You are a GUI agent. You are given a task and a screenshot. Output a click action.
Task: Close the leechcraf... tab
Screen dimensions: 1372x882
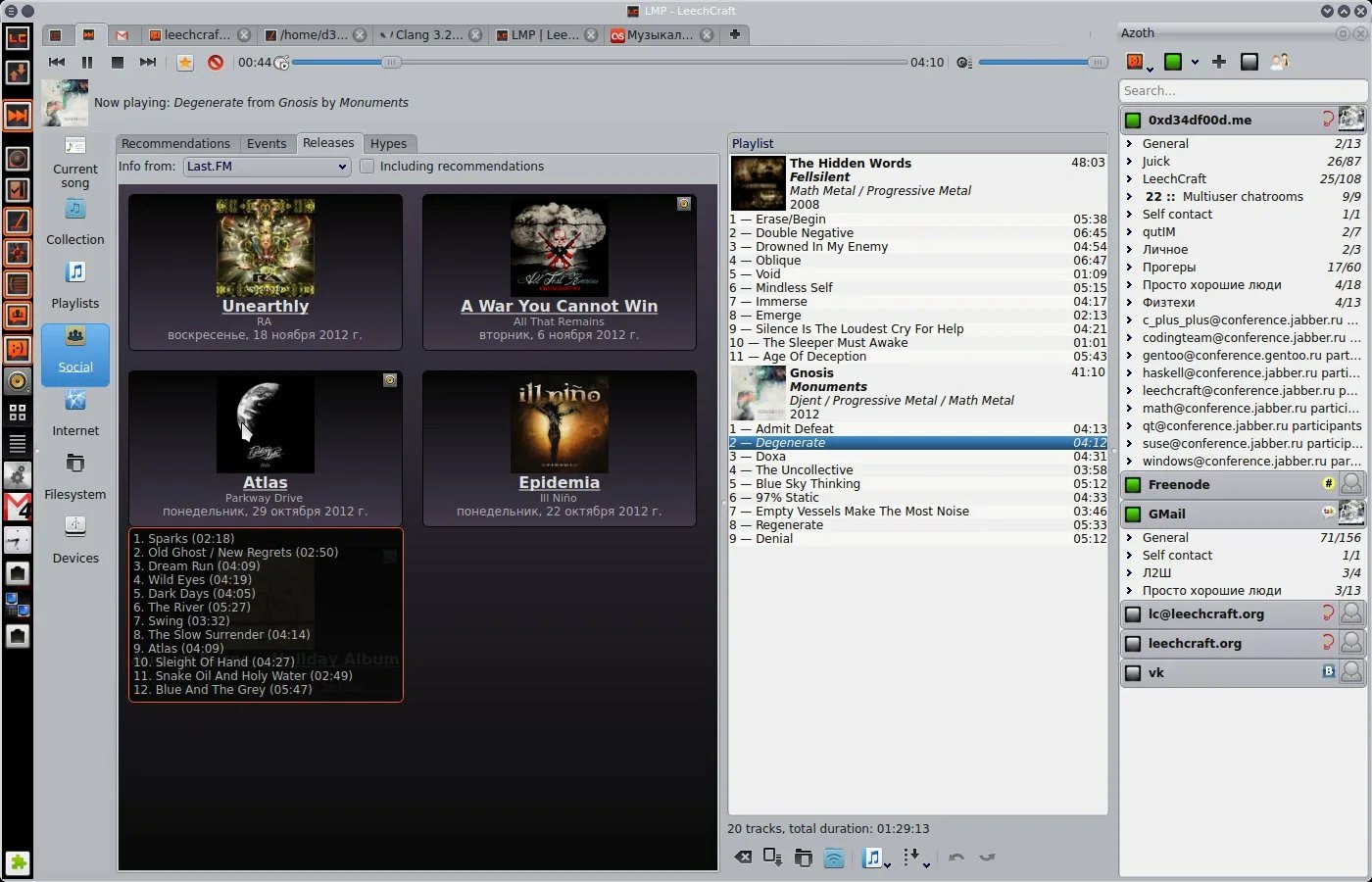(244, 34)
